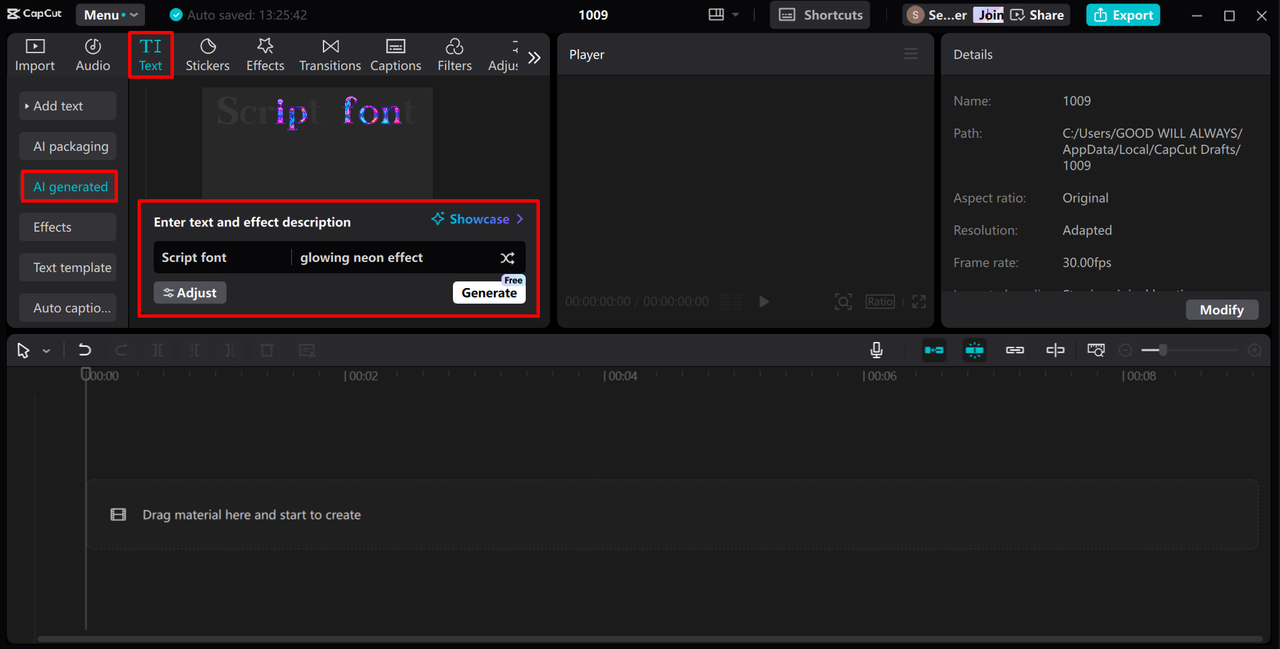Zoom out the timeline with minus icon
1280x649 pixels.
(1126, 350)
